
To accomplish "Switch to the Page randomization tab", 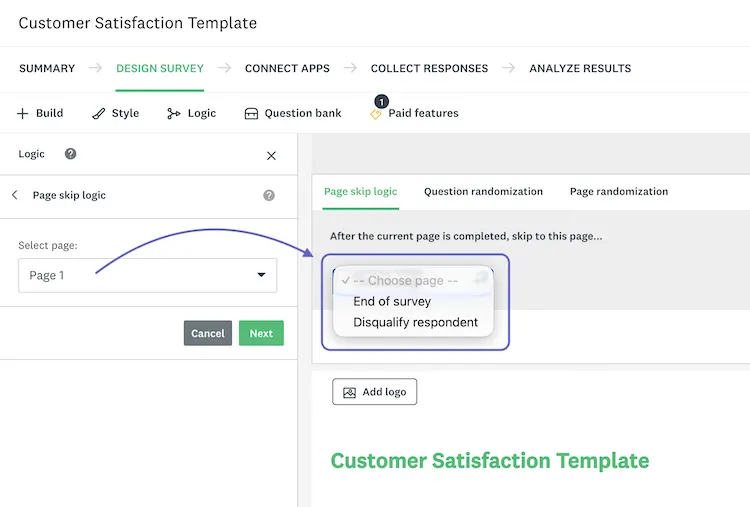I will click(x=619, y=192).
